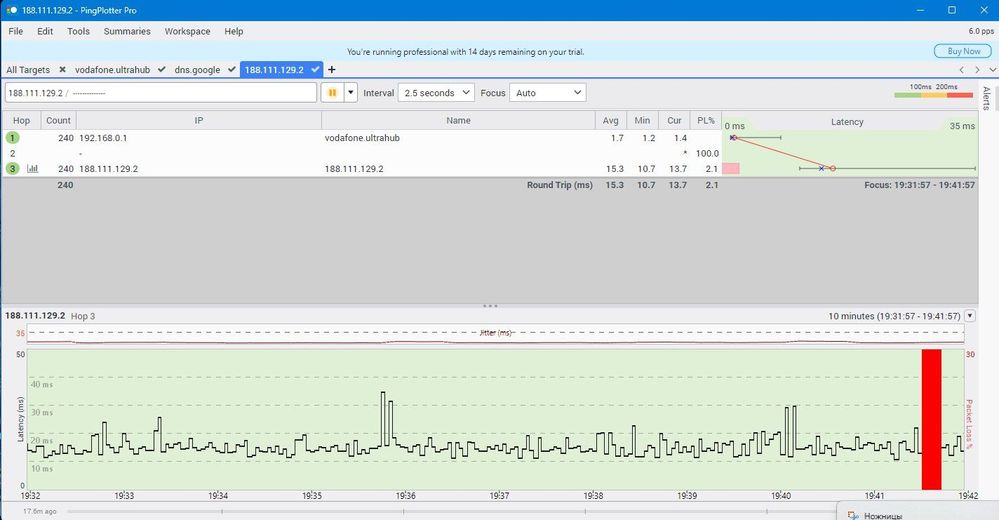The height and width of the screenshot is (520, 999).
Task: Click checkmark on dns.google tab
Action: (x=232, y=69)
